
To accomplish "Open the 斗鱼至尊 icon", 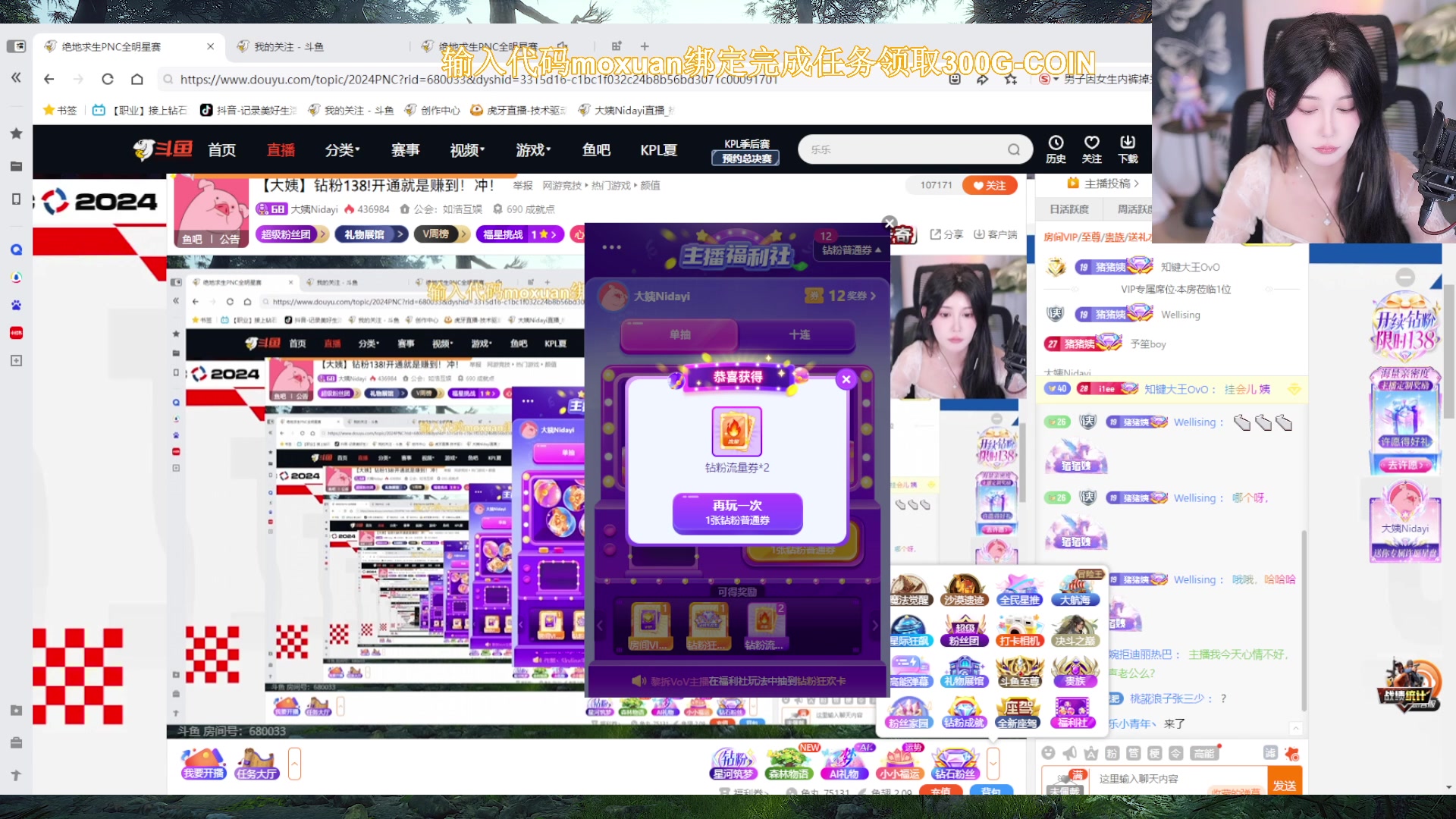I will 1019,672.
